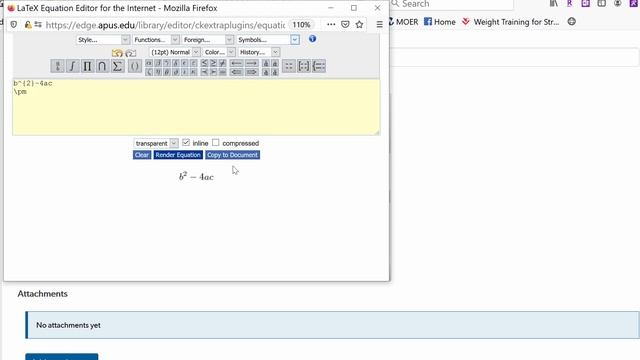Insert the double left arrow symbol
The width and height of the screenshot is (640, 360).
coord(236,72)
